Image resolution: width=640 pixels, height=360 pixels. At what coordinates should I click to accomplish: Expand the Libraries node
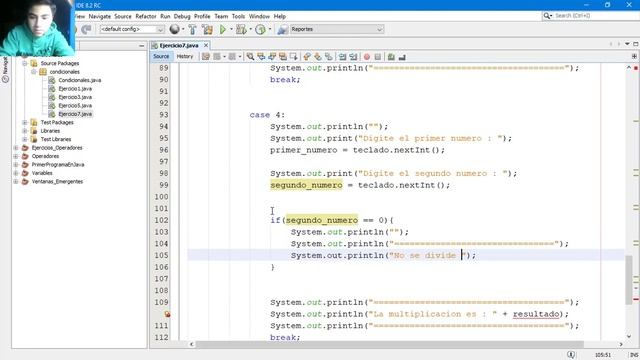tap(25, 131)
